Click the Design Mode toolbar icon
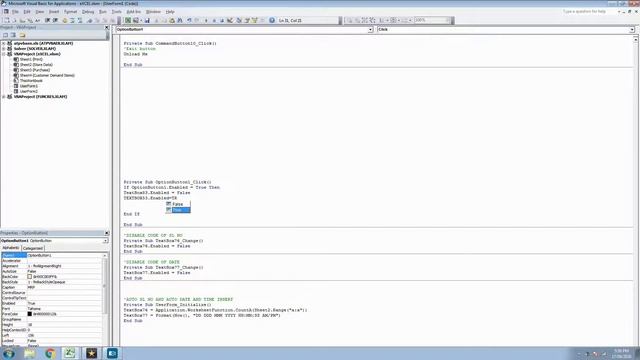The height and width of the screenshot is (360, 640). coord(230,20)
